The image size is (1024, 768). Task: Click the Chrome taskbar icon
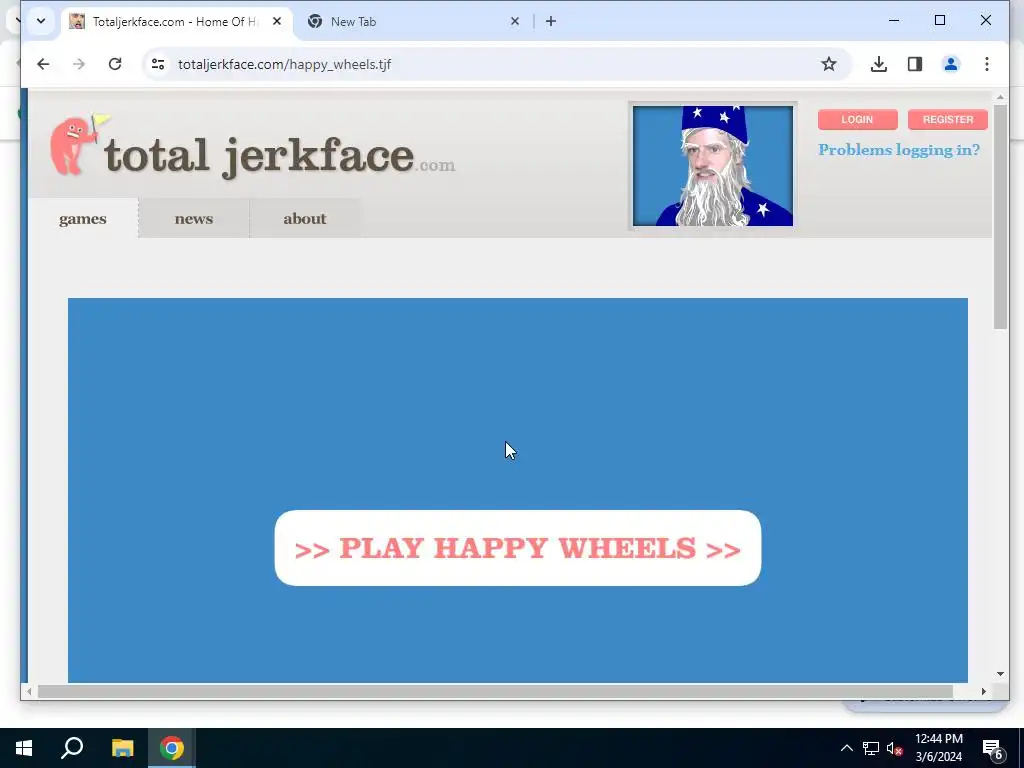(x=172, y=748)
